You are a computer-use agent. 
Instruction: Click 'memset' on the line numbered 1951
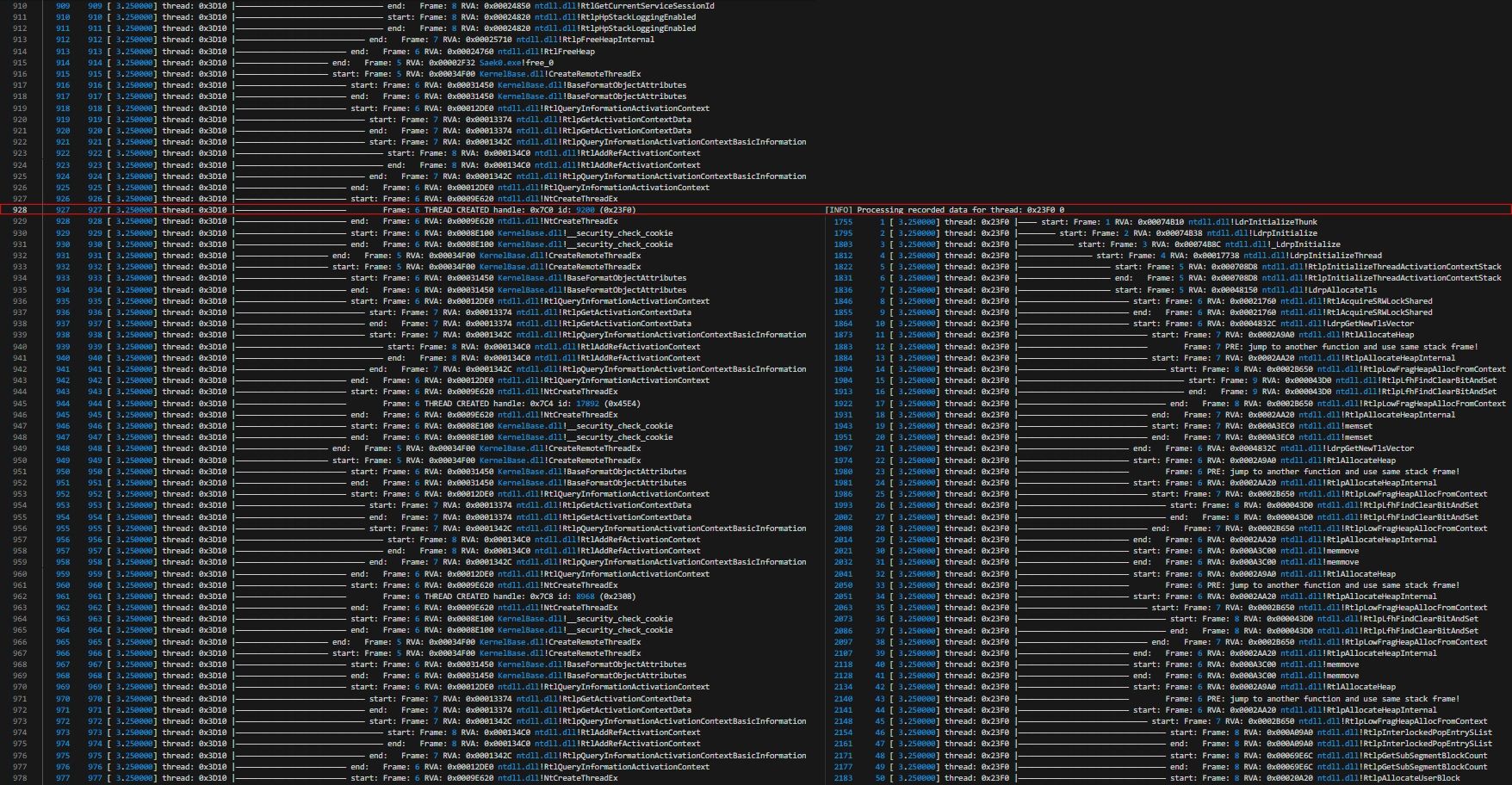click(x=1358, y=437)
